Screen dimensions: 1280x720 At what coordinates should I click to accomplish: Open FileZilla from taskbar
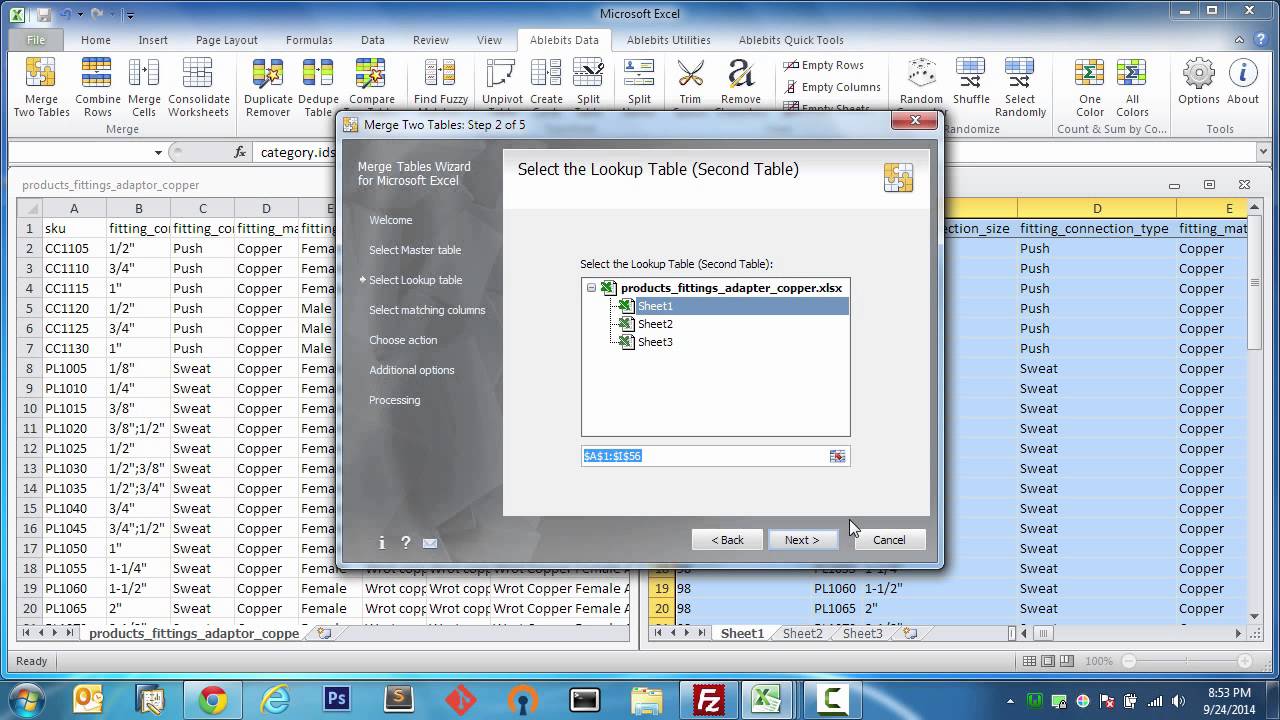[x=708, y=699]
